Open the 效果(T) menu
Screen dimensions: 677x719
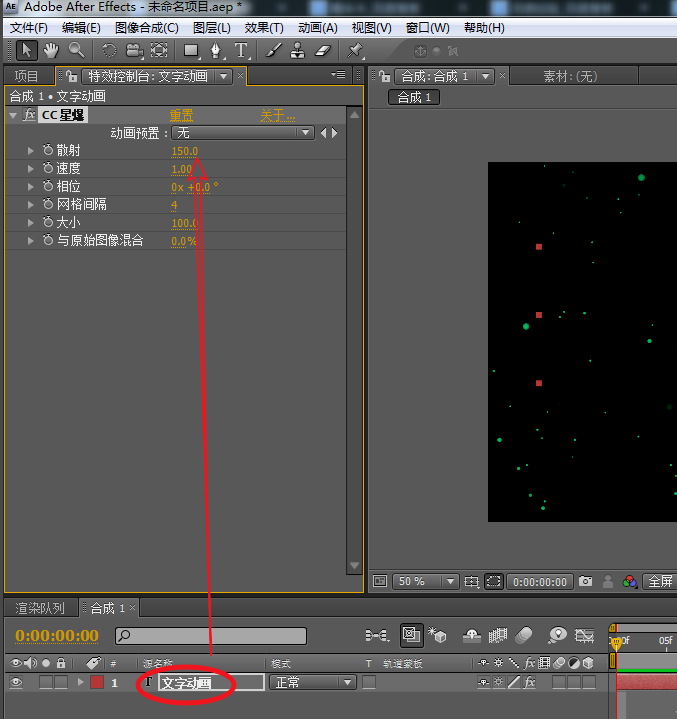tap(264, 27)
